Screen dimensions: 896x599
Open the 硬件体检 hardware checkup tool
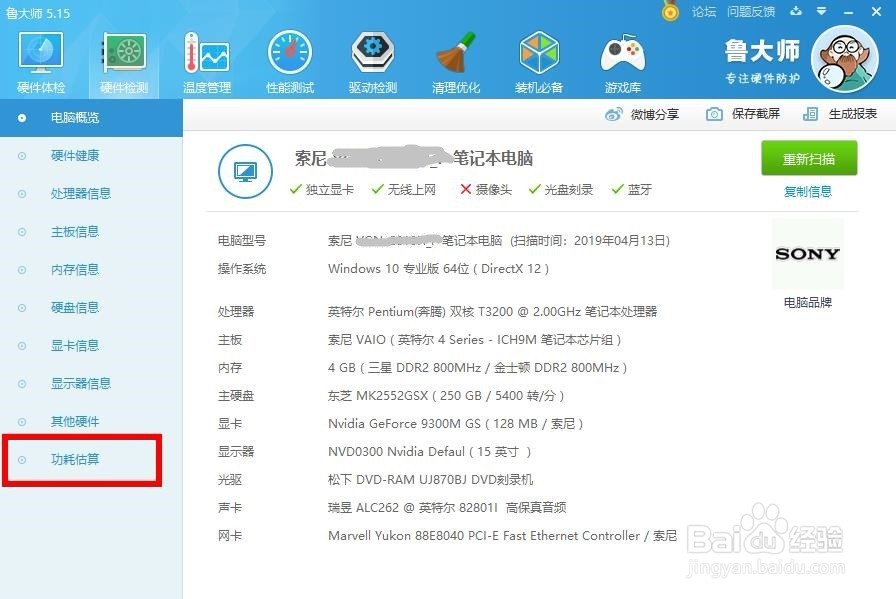(x=40, y=55)
